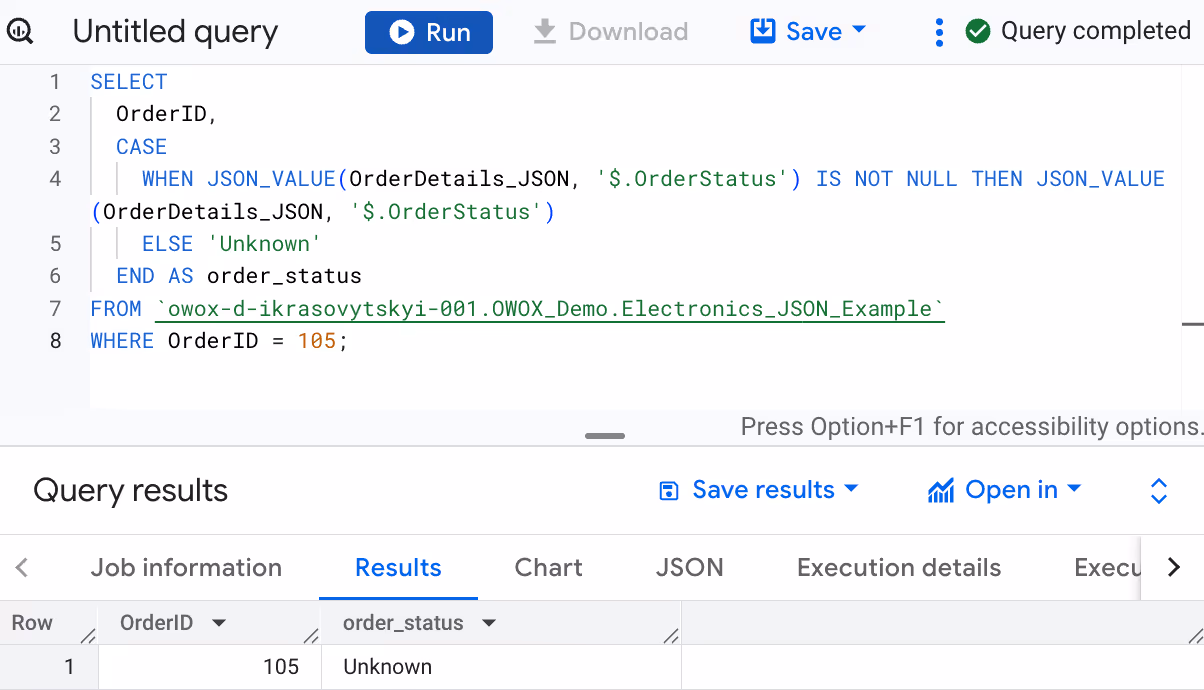Click the table name link in FROM clause

point(550,309)
